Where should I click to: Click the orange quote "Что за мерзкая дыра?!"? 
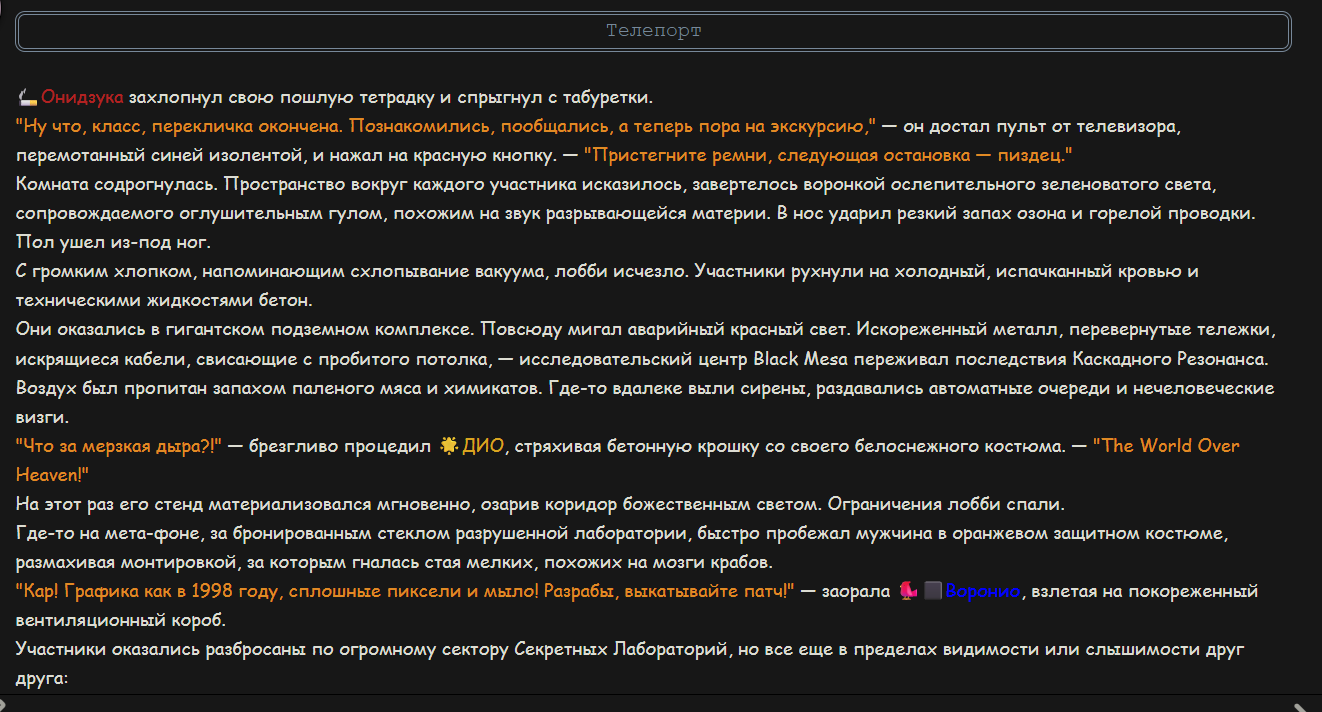click(x=119, y=446)
